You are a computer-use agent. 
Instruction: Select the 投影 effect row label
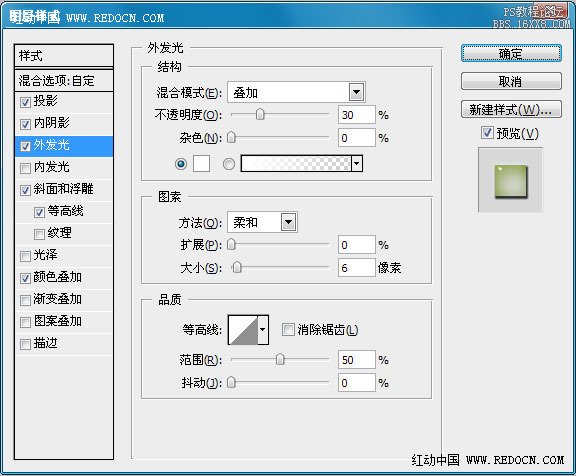pos(46,101)
